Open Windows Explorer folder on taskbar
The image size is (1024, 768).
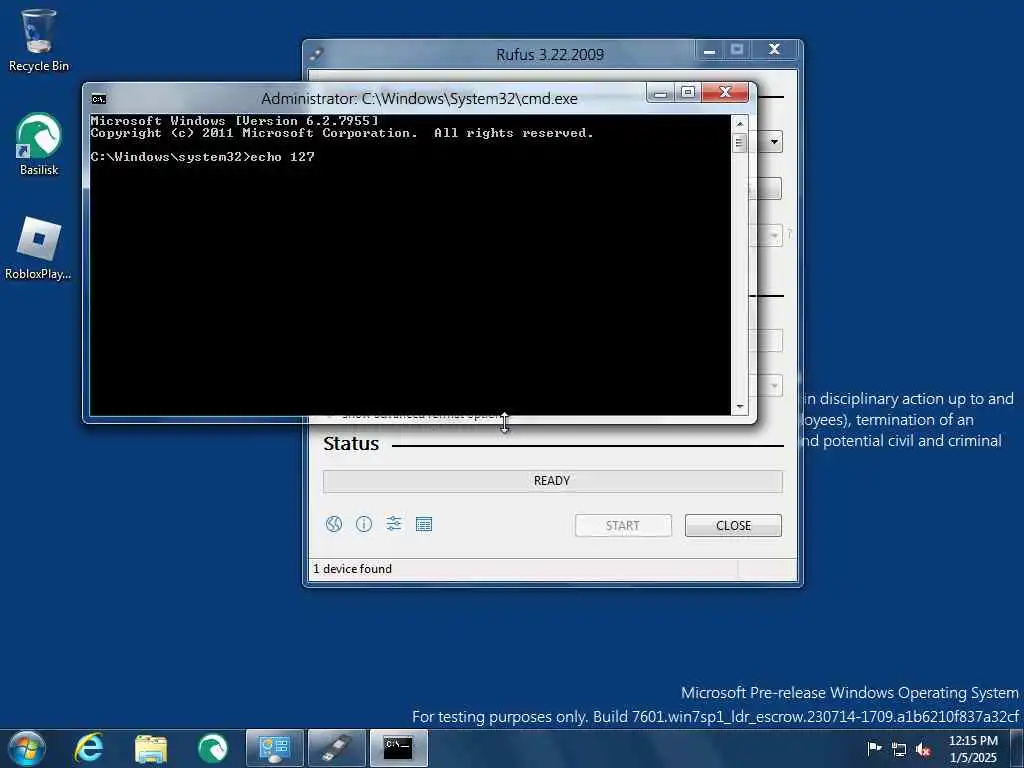pyautogui.click(x=151, y=748)
